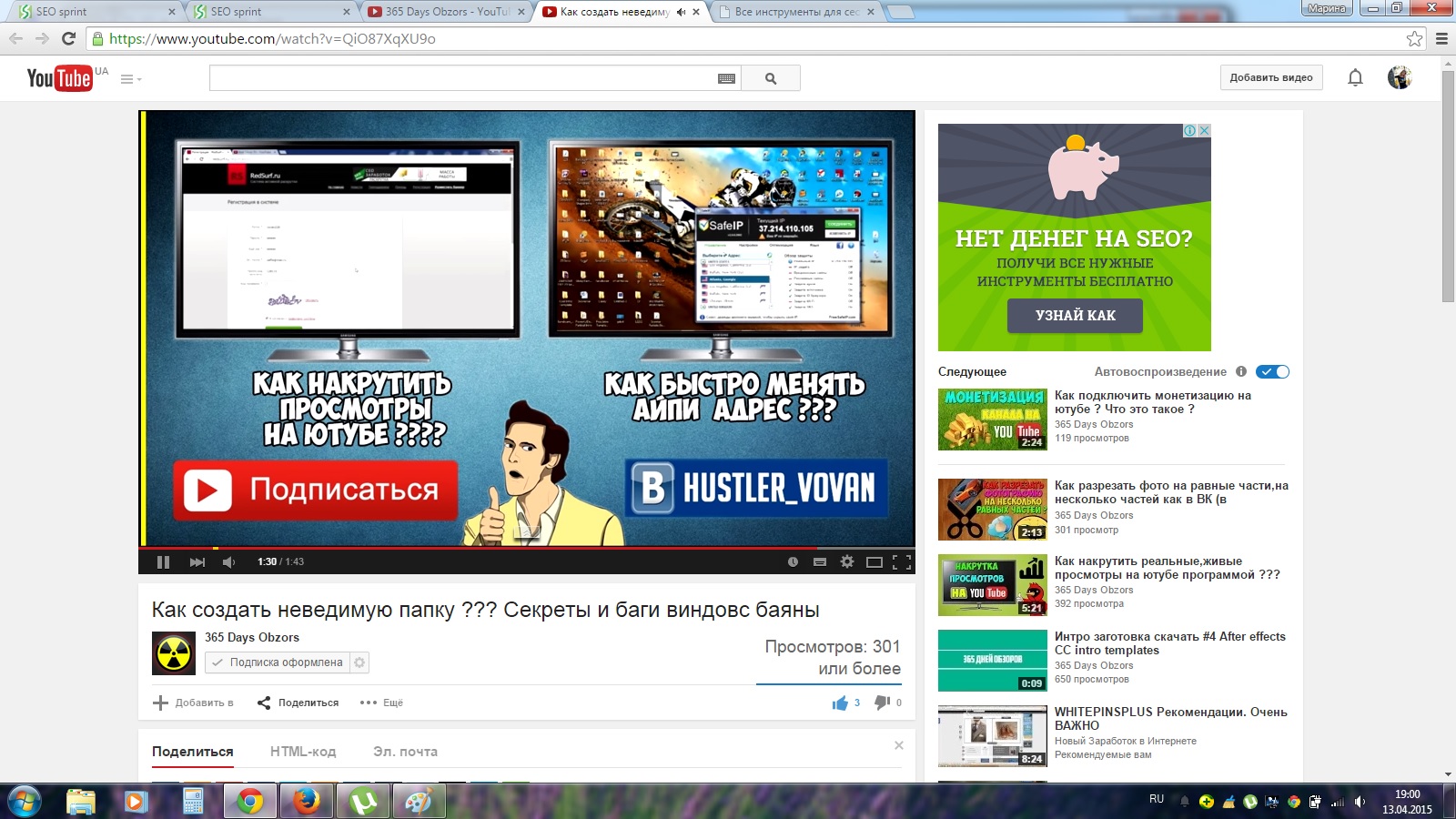The image size is (1456, 819).
Task: Go back in browser
Action: [x=15, y=38]
